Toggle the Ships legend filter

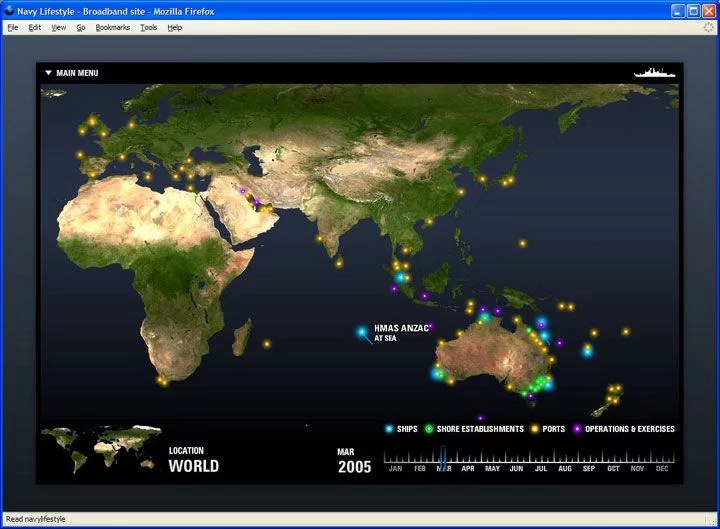coord(401,429)
